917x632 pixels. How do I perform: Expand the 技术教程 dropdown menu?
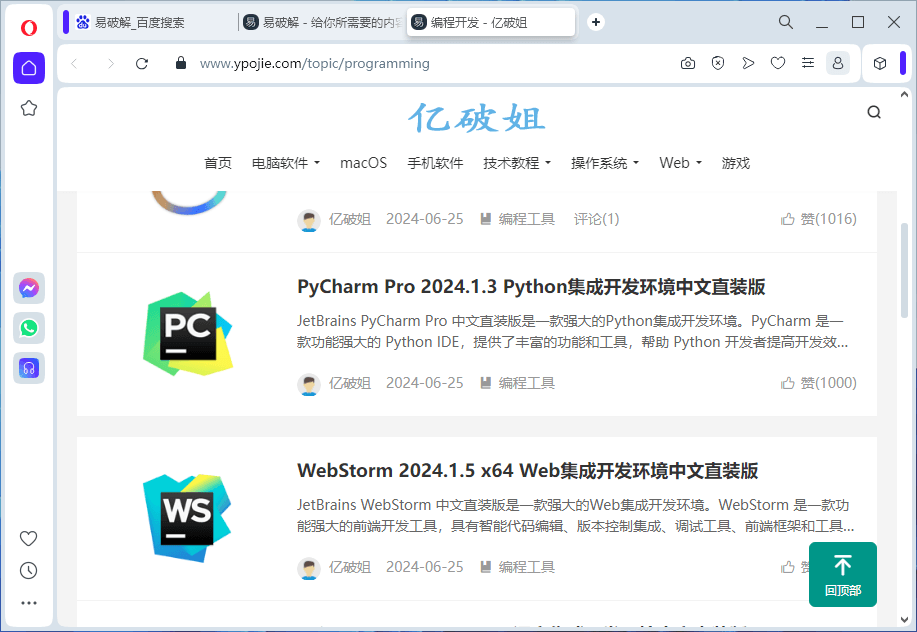click(516, 163)
